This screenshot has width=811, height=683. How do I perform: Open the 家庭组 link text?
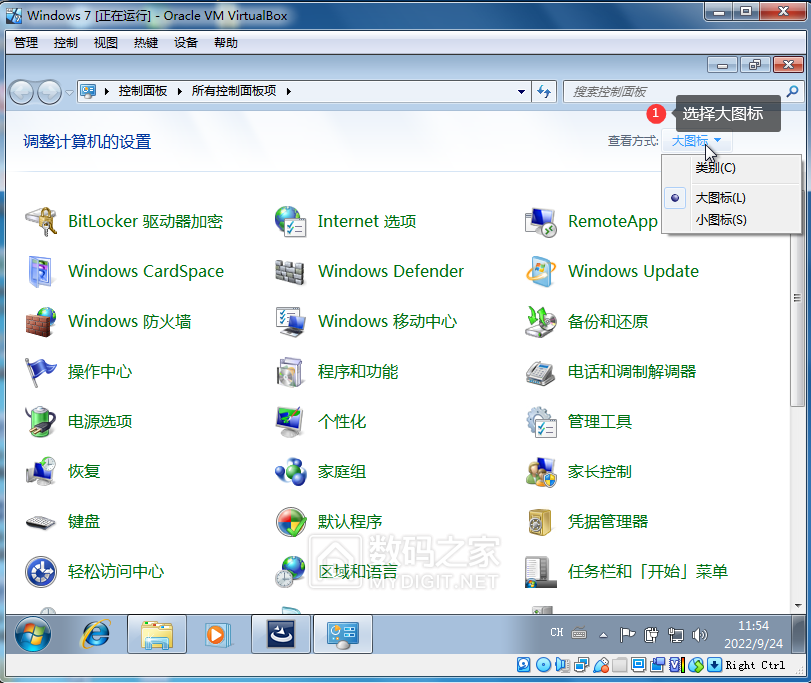tap(342, 472)
